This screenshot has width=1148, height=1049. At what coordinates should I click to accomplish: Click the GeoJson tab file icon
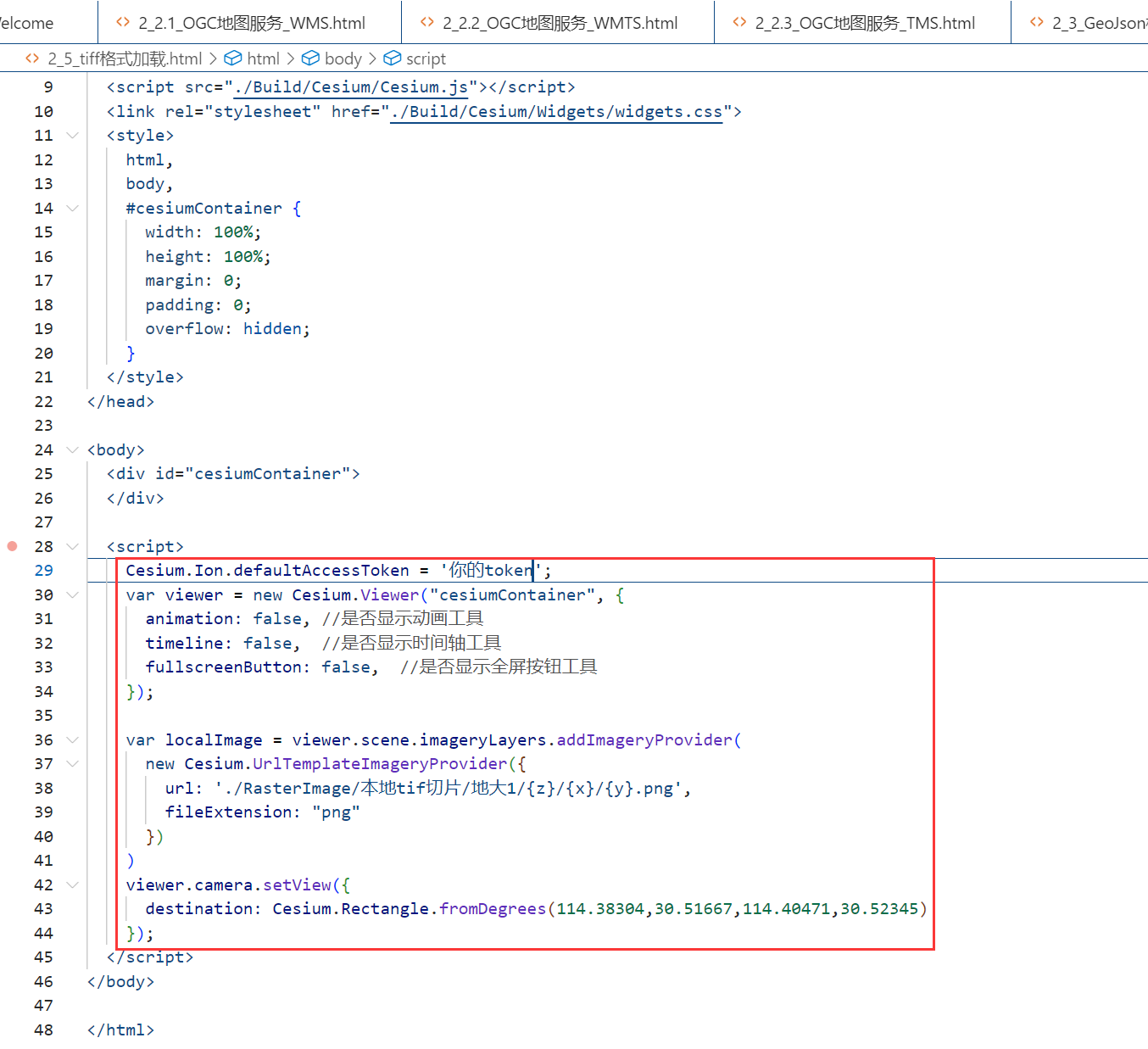pyautogui.click(x=1037, y=23)
